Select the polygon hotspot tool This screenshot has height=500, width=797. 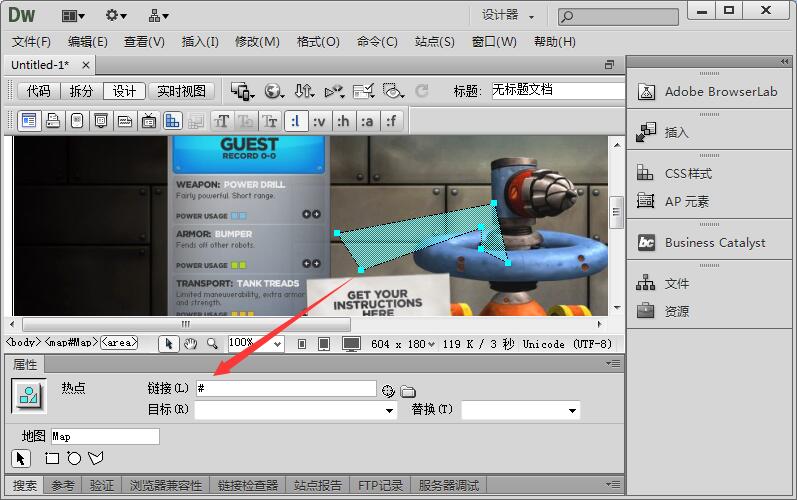point(96,458)
